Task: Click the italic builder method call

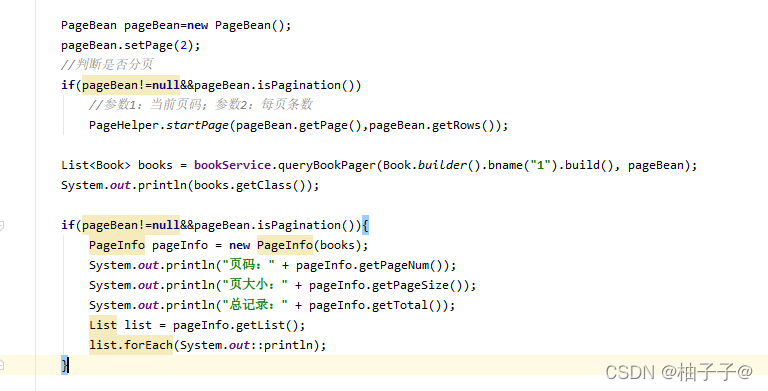Action: (442, 165)
